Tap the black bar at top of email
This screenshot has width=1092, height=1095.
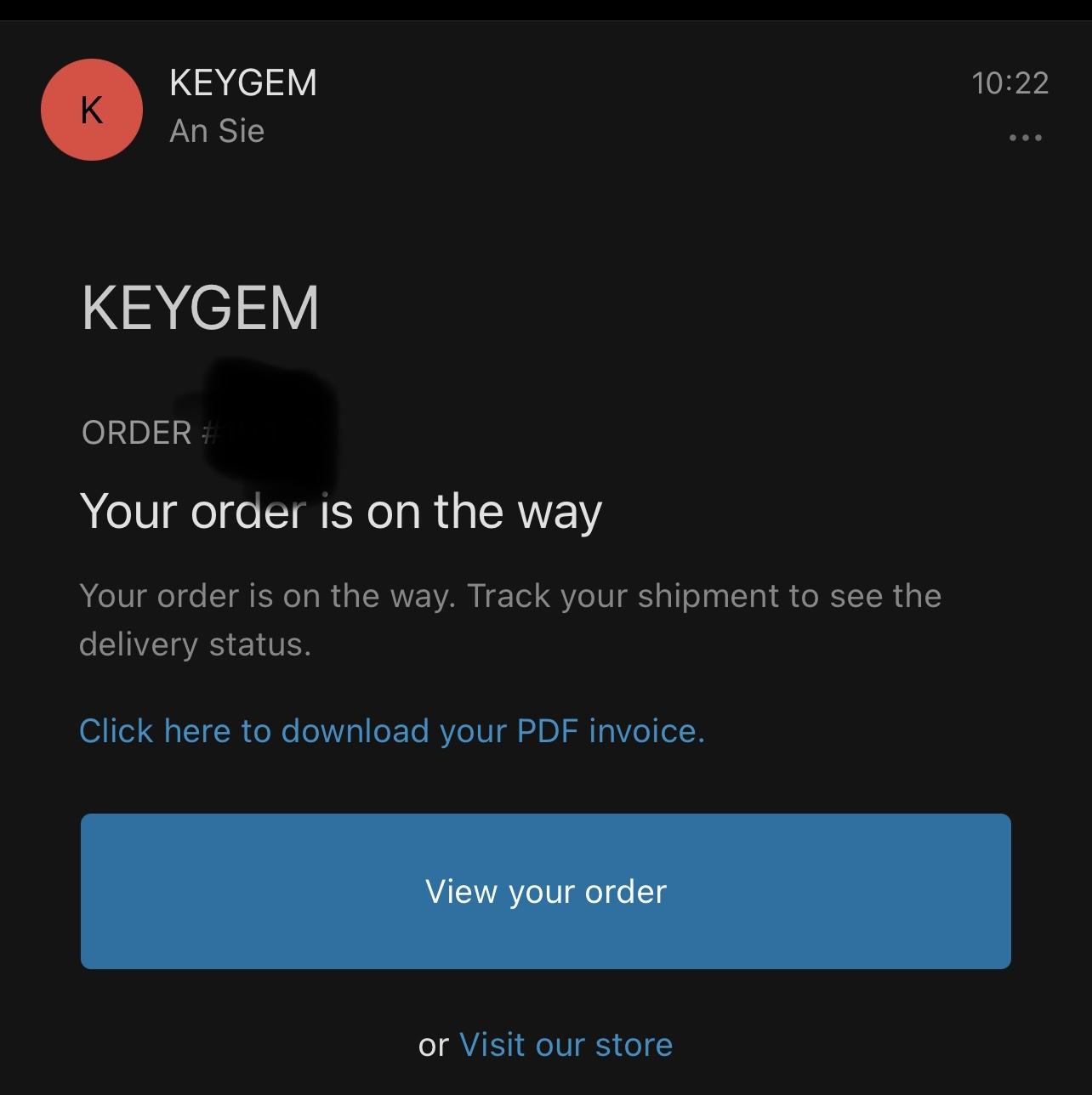[x=546, y=9]
